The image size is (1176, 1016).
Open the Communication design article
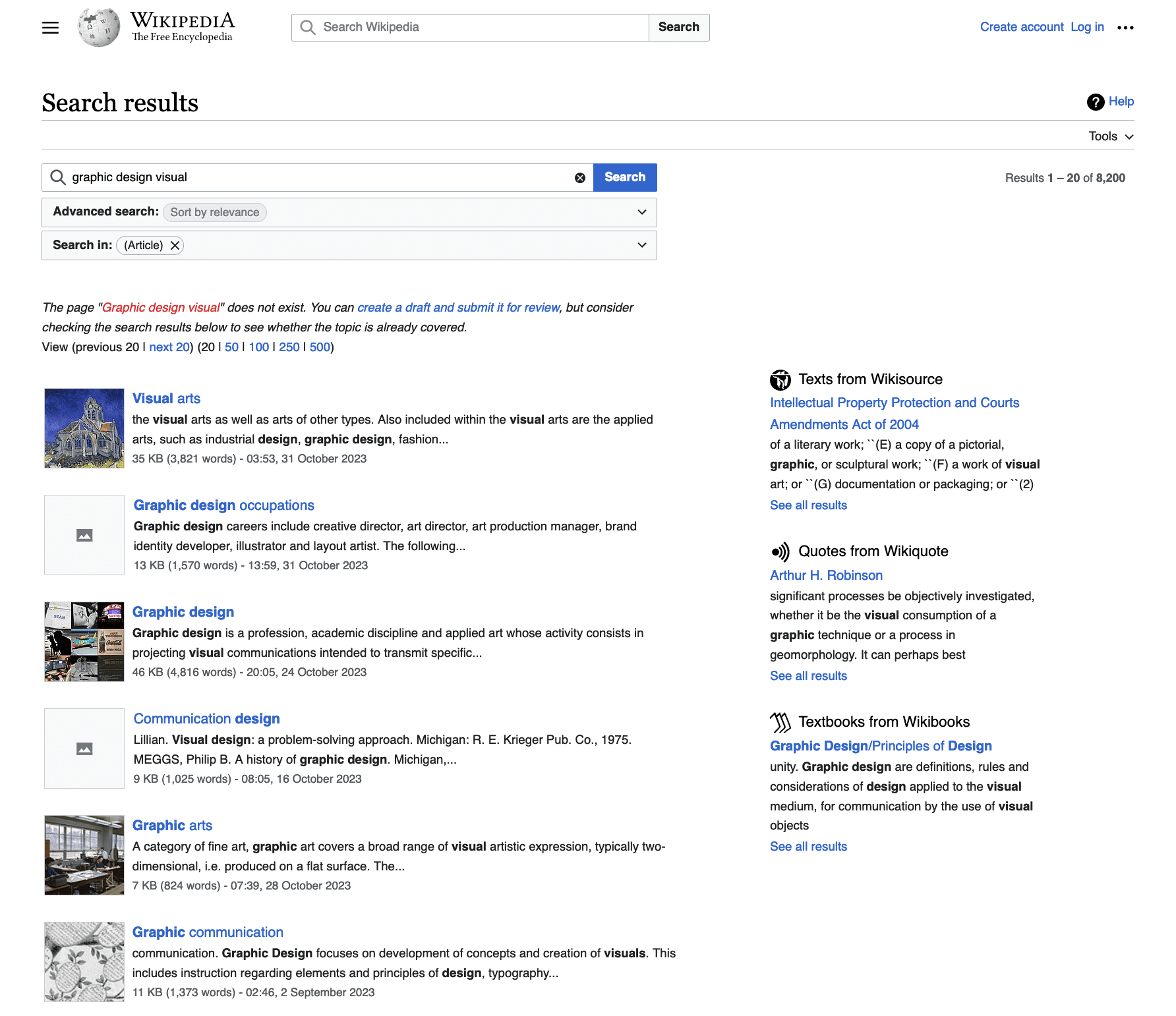click(x=207, y=719)
